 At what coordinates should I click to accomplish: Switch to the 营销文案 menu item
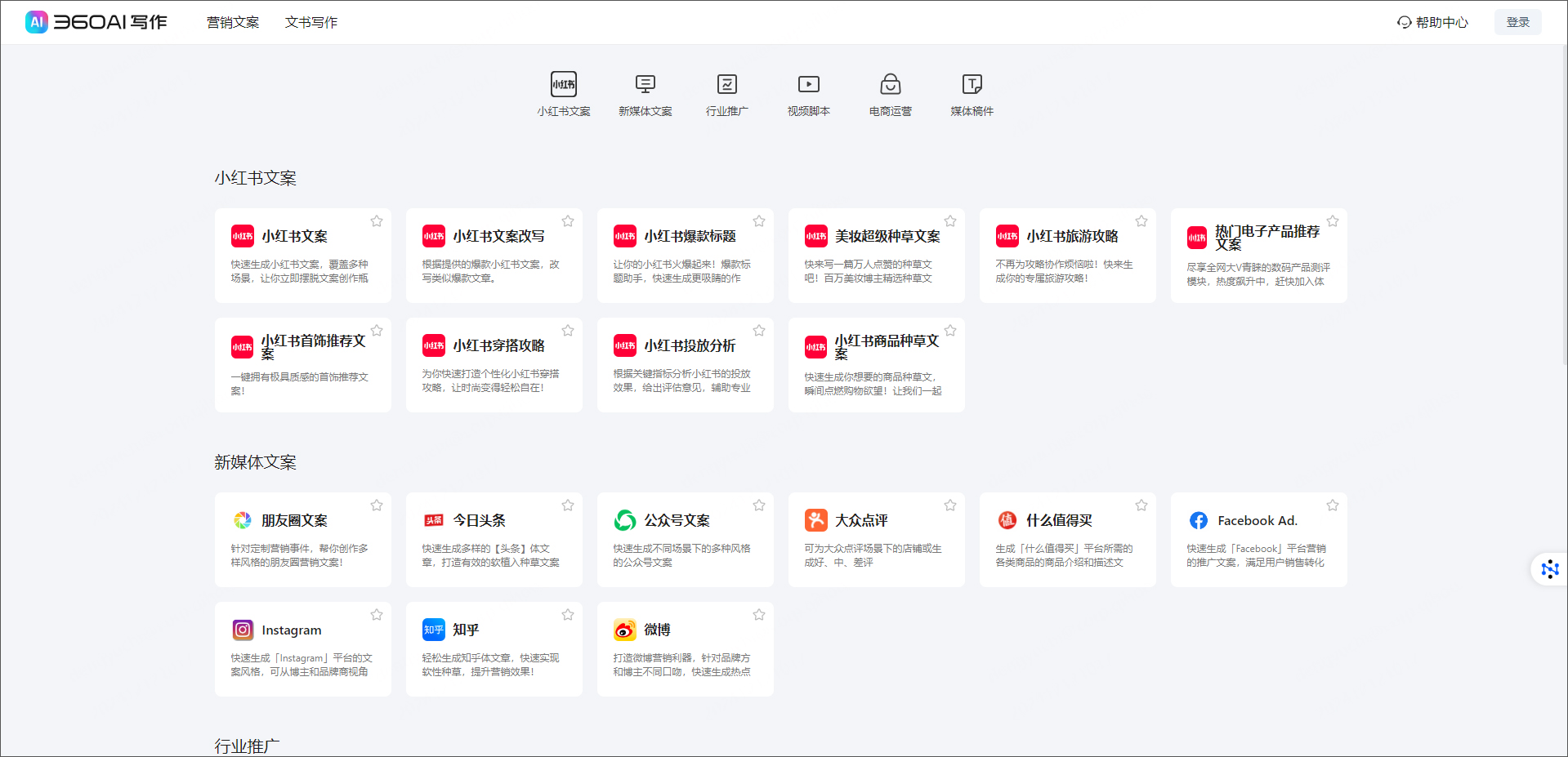(x=234, y=22)
